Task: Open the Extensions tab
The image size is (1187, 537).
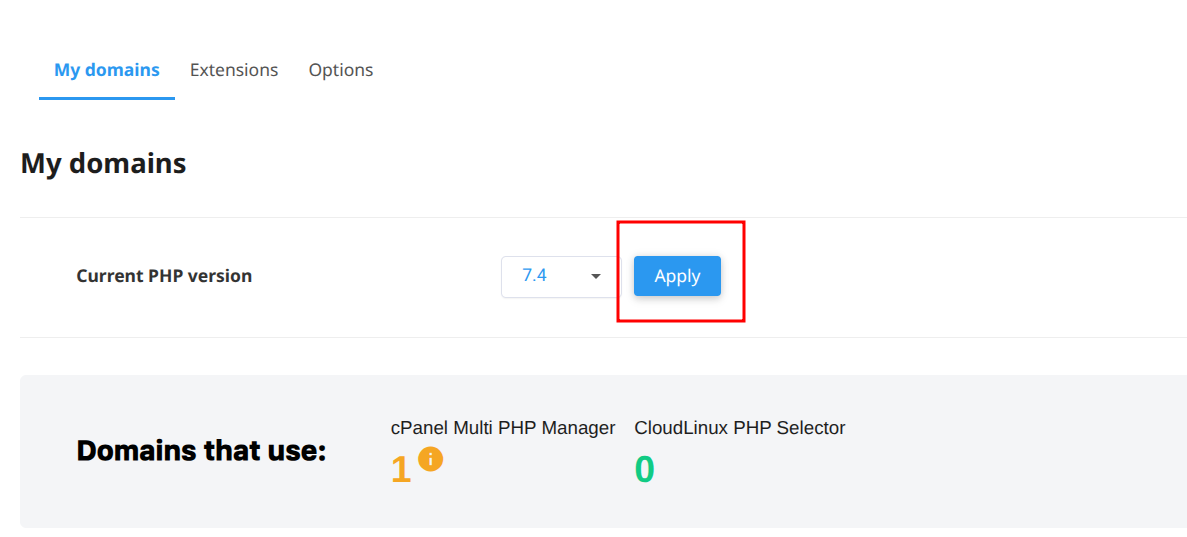Action: click(x=234, y=70)
